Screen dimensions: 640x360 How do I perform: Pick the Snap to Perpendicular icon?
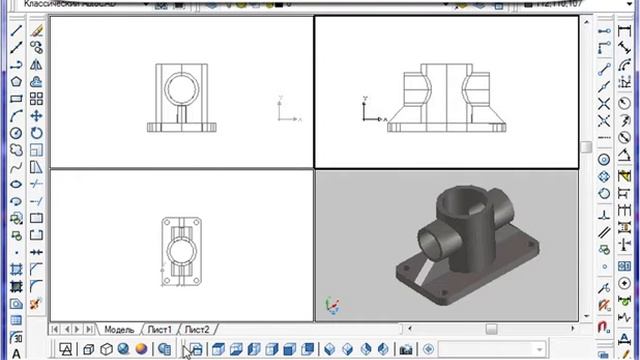click(604, 215)
